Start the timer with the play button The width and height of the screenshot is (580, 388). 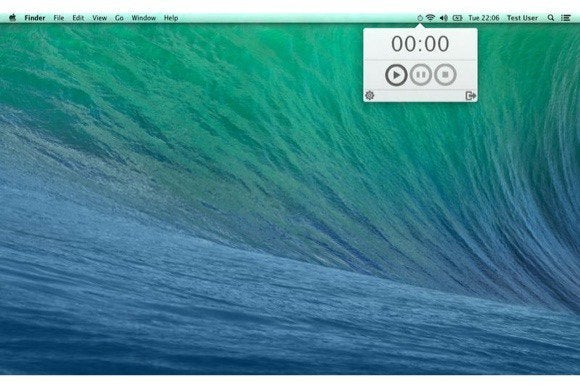(x=396, y=75)
